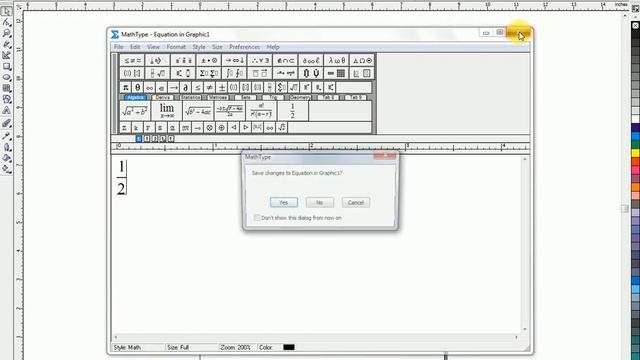Open the integral templates palette
Image resolution: width=640 pixels, height=360 pixels.
(x=234, y=73)
